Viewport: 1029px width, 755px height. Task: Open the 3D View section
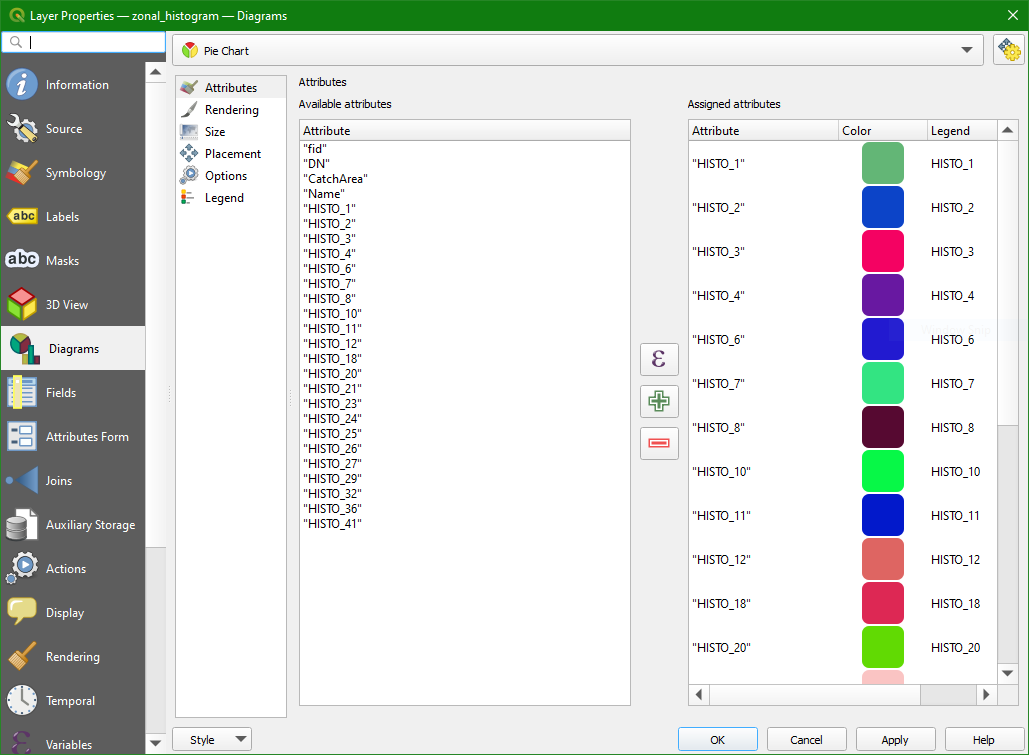point(67,305)
